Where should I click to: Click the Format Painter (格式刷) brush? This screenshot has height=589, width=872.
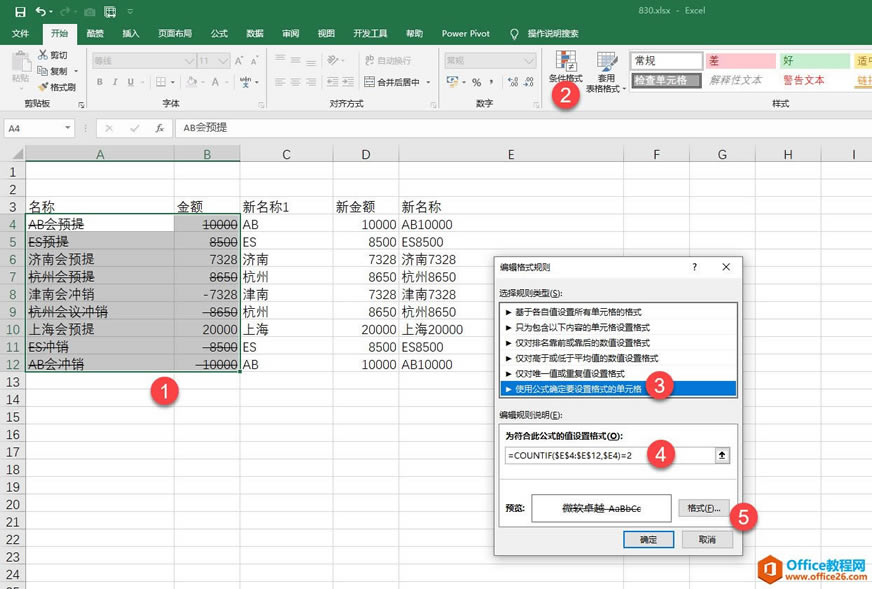[43, 87]
